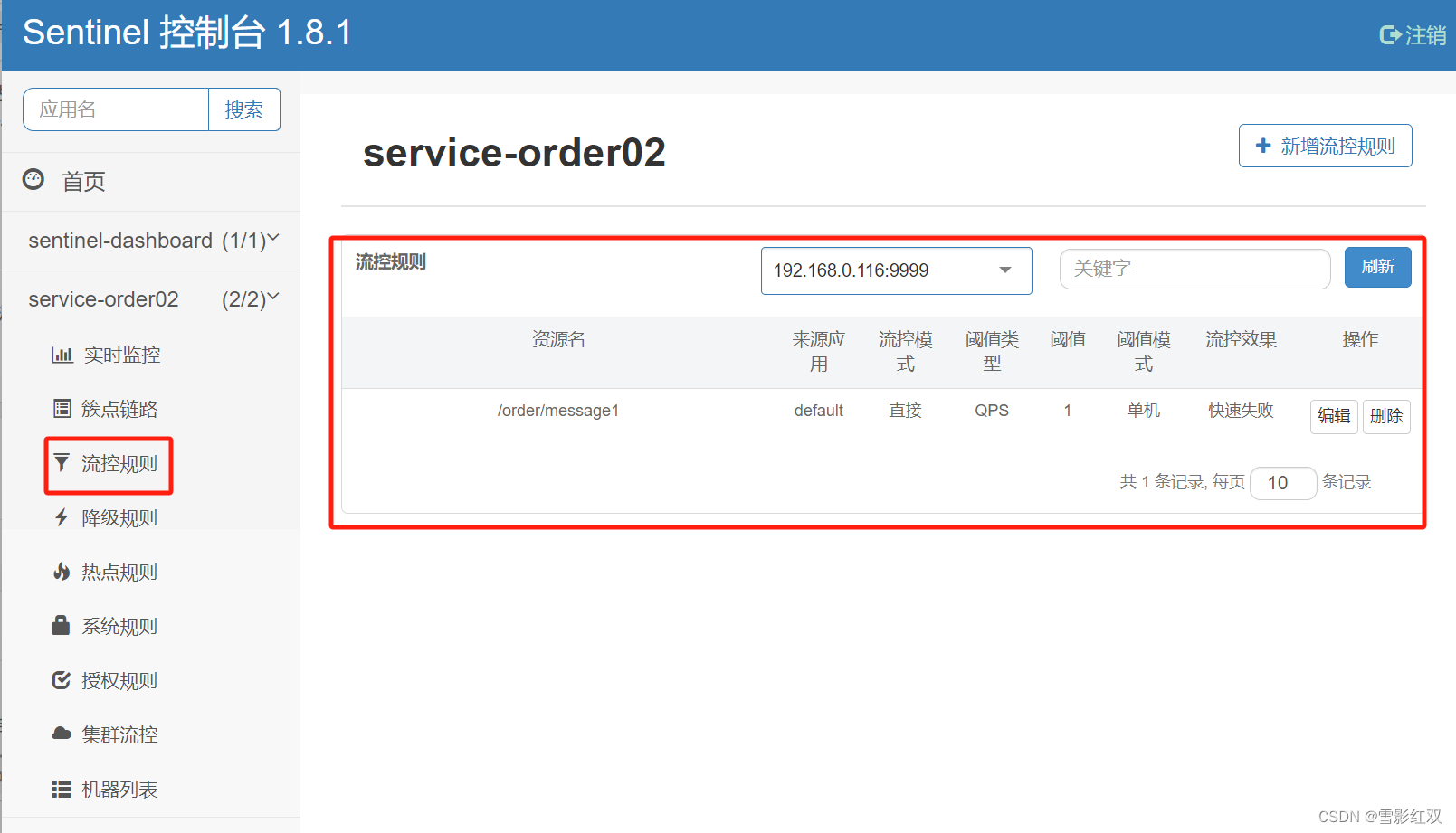The image size is (1456, 833).
Task: Expand sentinel-dashboard chevron
Action: click(273, 238)
